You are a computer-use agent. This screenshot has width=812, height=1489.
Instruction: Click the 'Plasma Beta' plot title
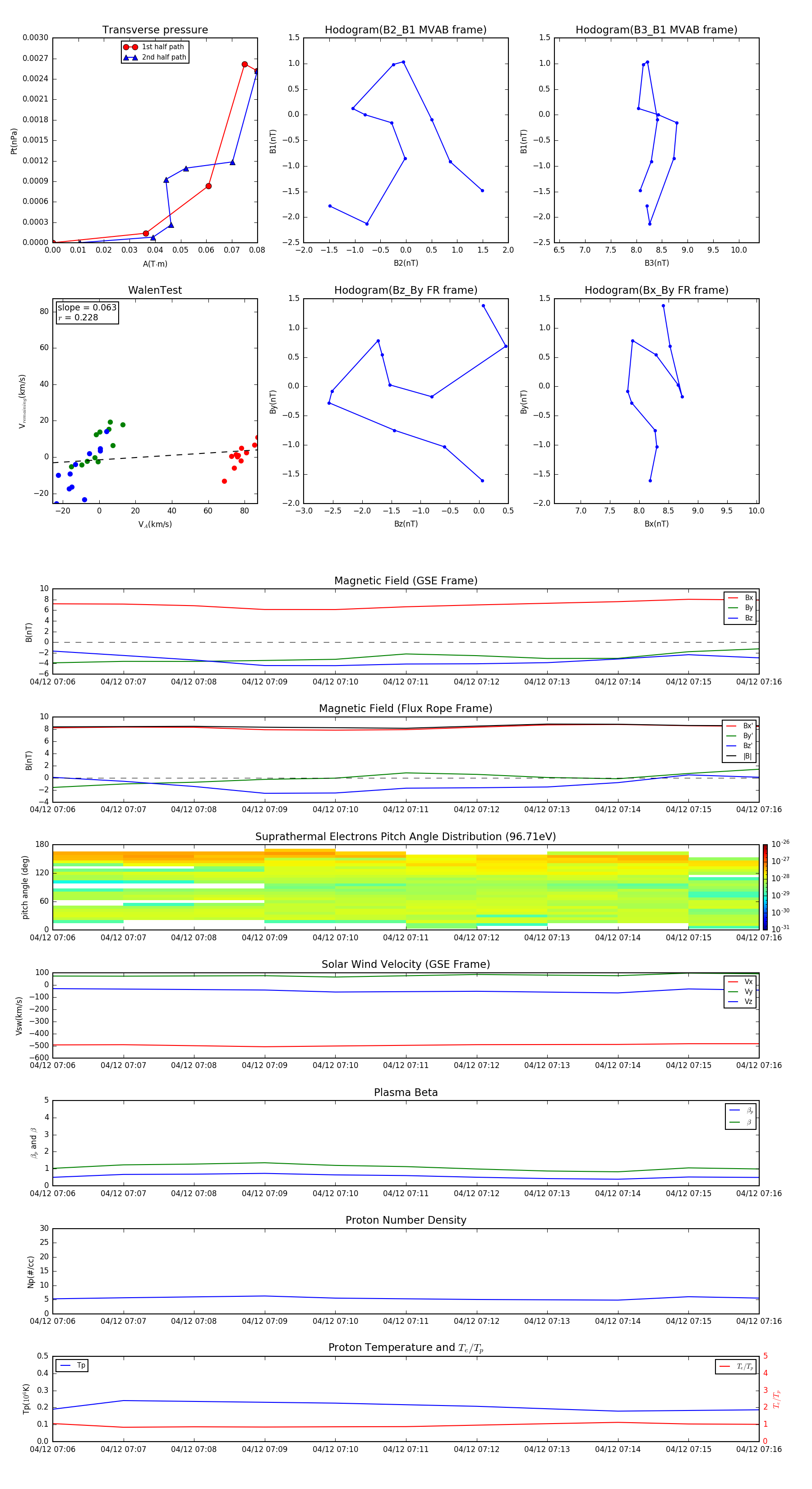(x=406, y=1093)
